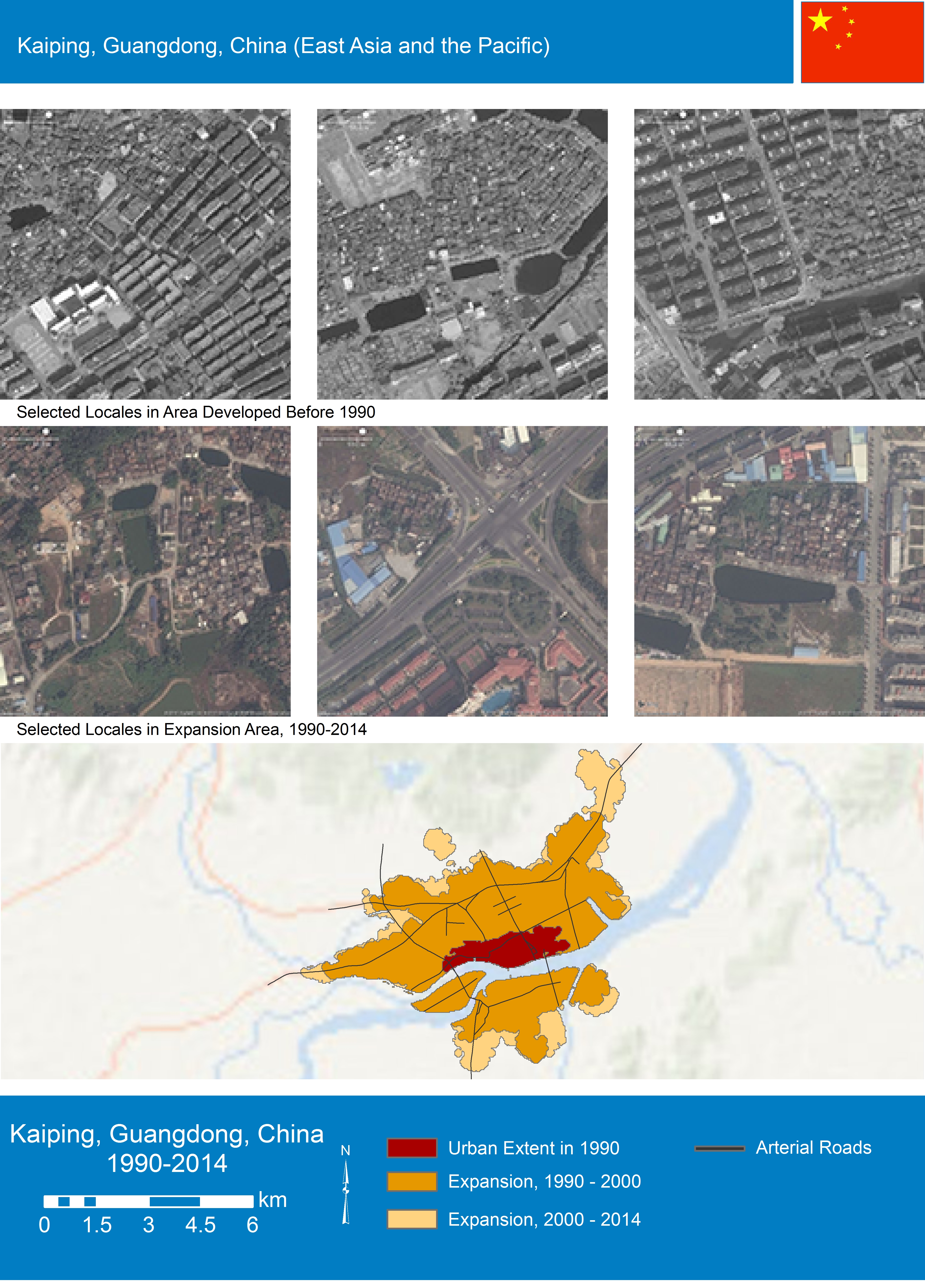Open the first color expansion area thumbnail
925x1288 pixels.
click(x=145, y=571)
